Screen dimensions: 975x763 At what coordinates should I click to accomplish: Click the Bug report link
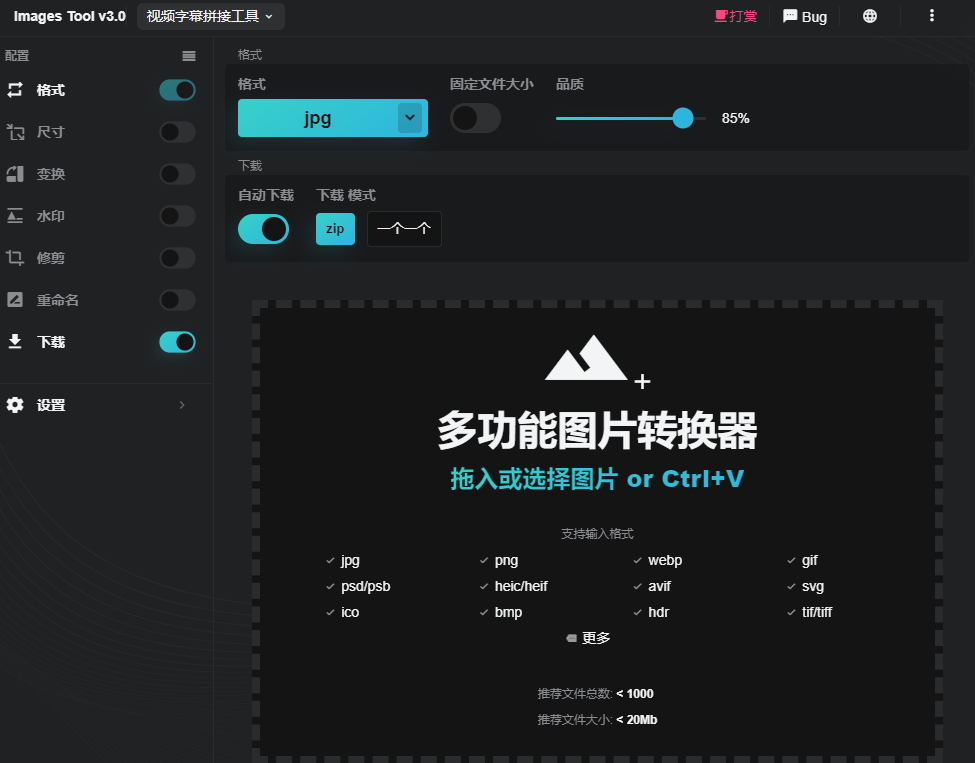[805, 16]
